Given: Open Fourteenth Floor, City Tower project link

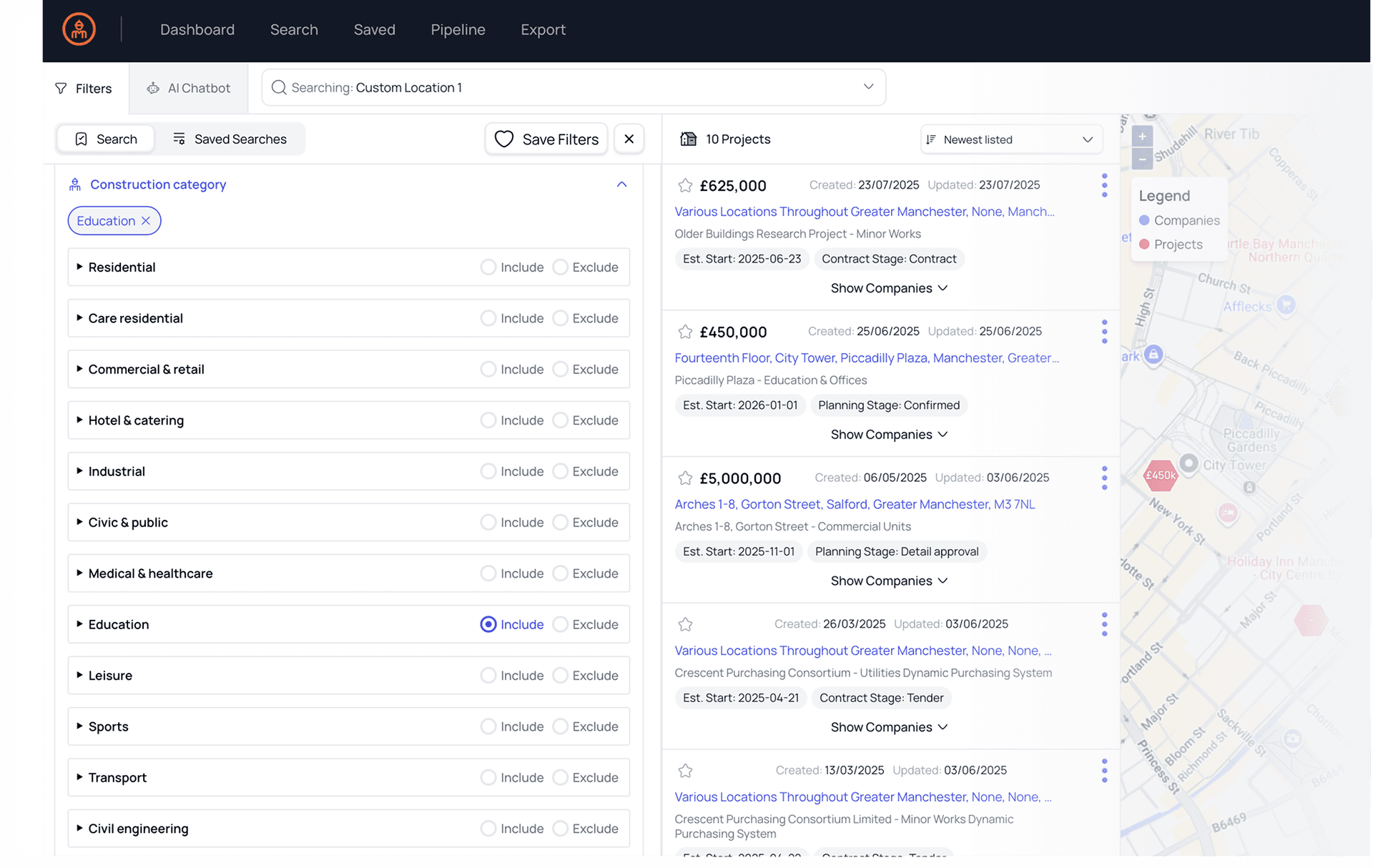Looking at the screenshot, I should coord(866,358).
